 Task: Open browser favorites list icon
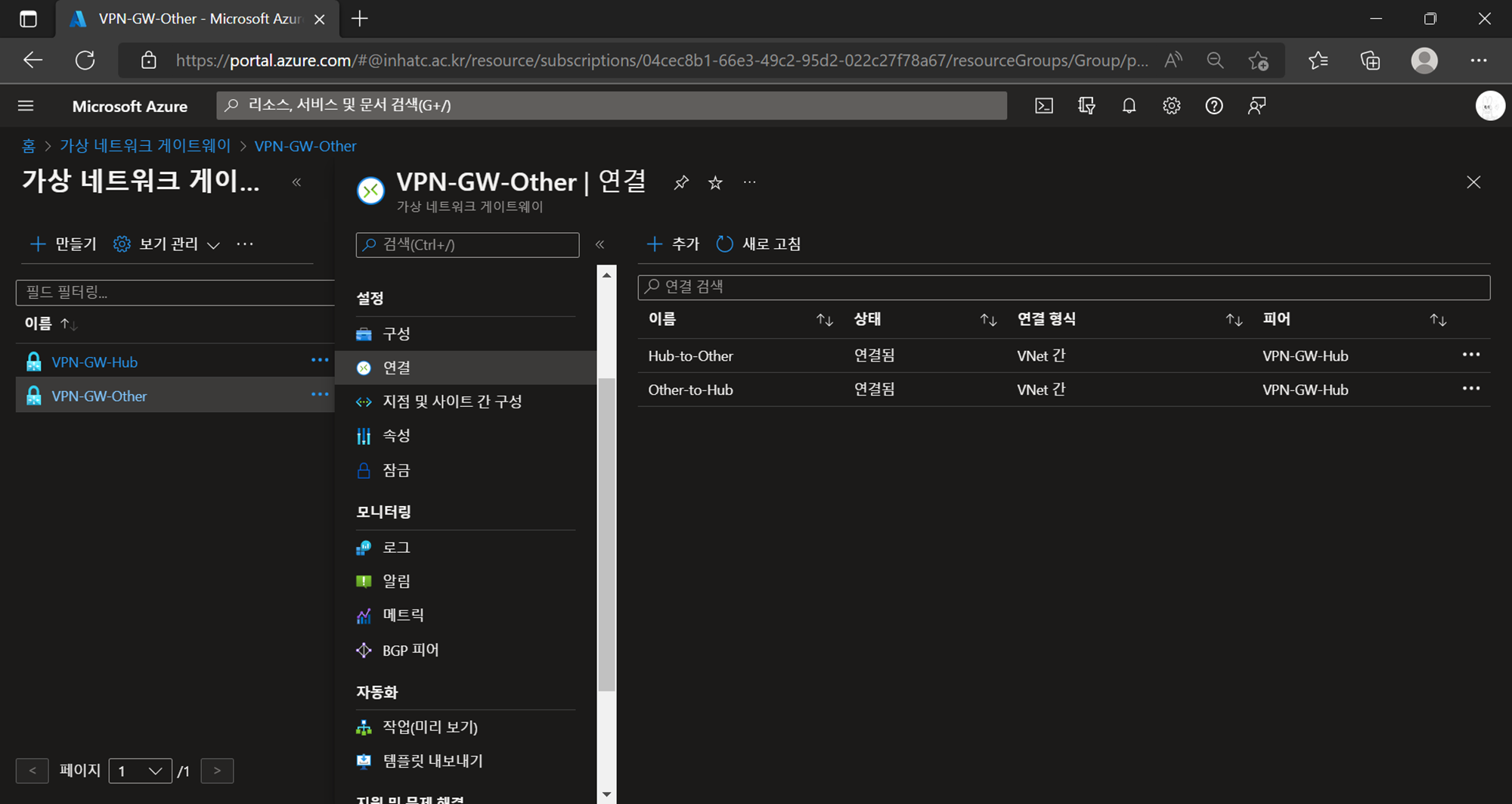(x=1318, y=61)
